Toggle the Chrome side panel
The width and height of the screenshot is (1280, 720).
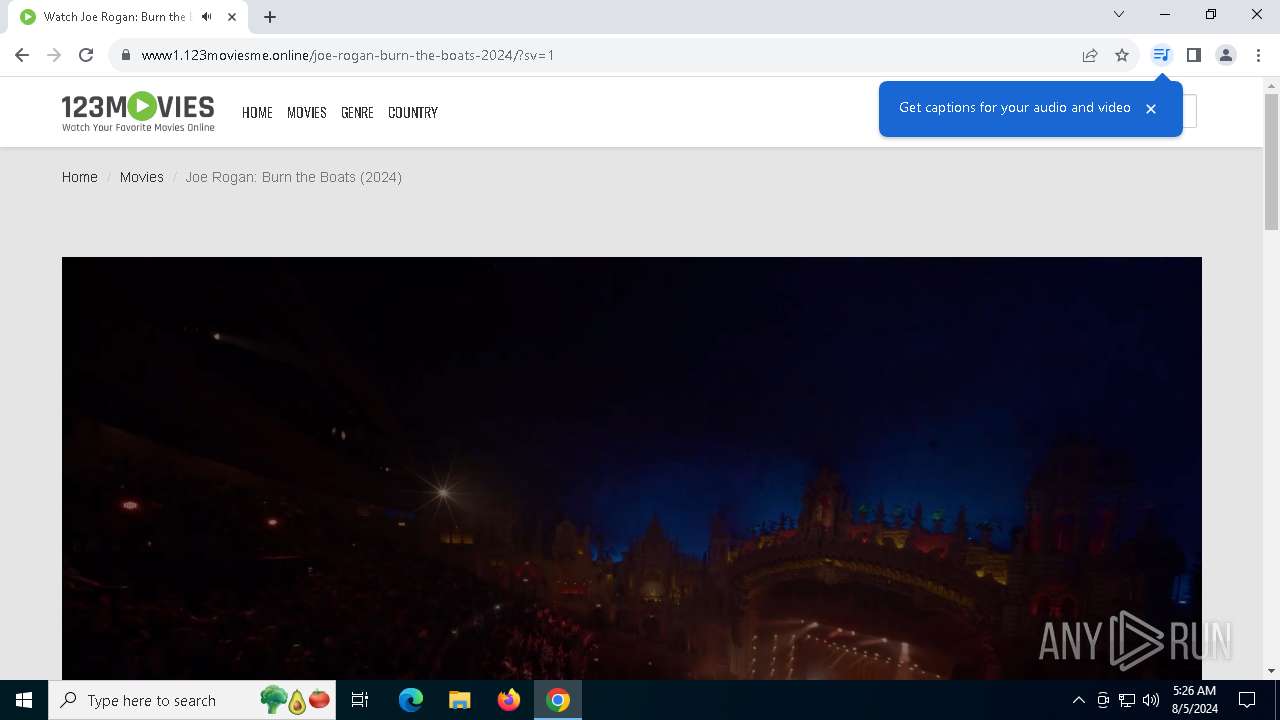(x=1193, y=55)
